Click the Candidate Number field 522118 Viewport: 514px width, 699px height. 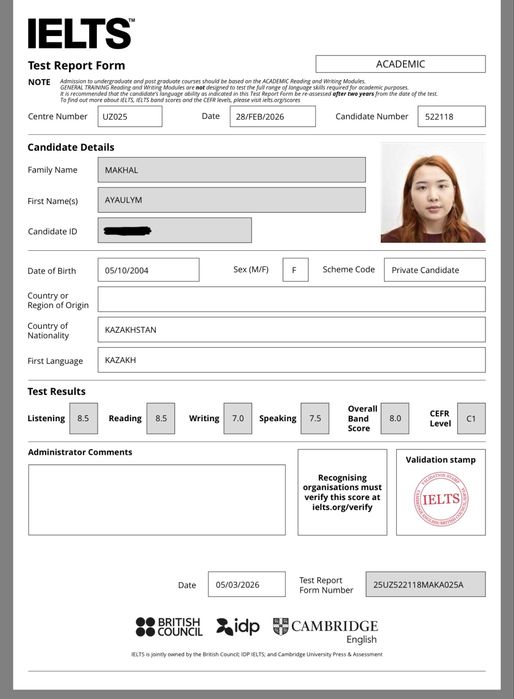click(x=451, y=116)
